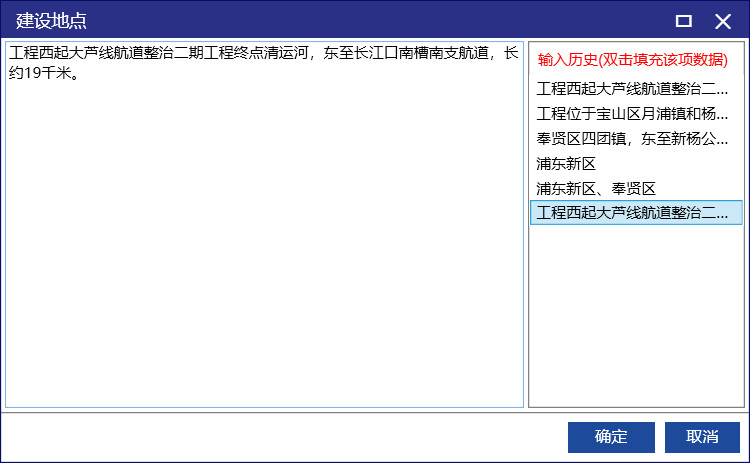
Task: Select history entry 工程位于宝山区月浦镇和杨...
Action: [636, 114]
